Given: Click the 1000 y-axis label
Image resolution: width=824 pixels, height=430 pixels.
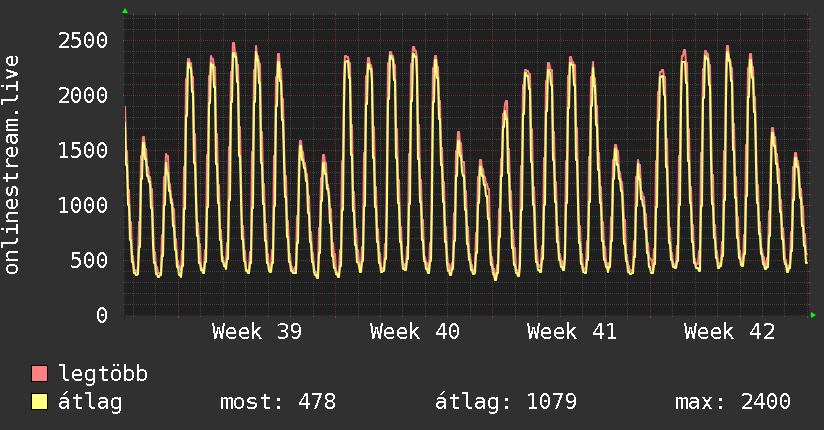Looking at the screenshot, I should pos(83,206).
